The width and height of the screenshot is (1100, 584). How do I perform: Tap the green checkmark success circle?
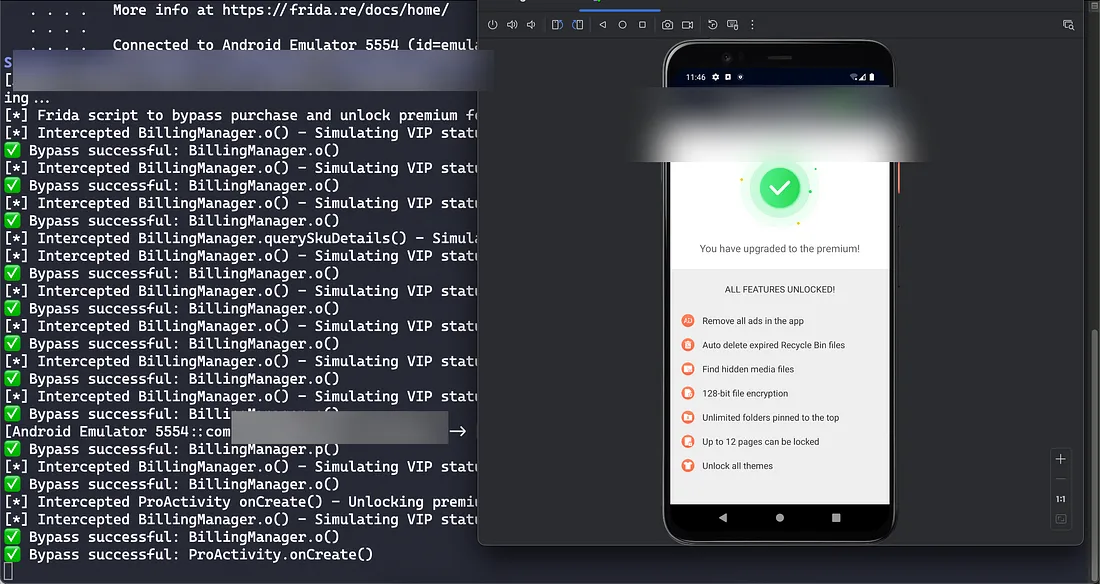(x=780, y=187)
